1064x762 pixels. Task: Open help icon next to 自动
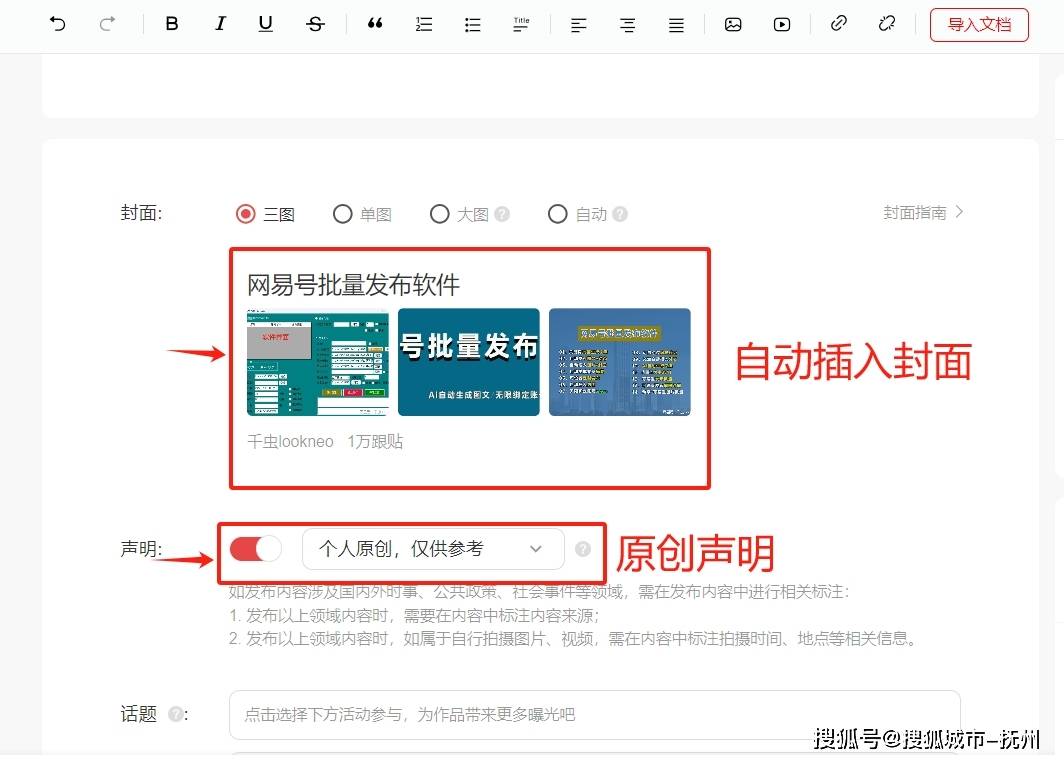(620, 214)
